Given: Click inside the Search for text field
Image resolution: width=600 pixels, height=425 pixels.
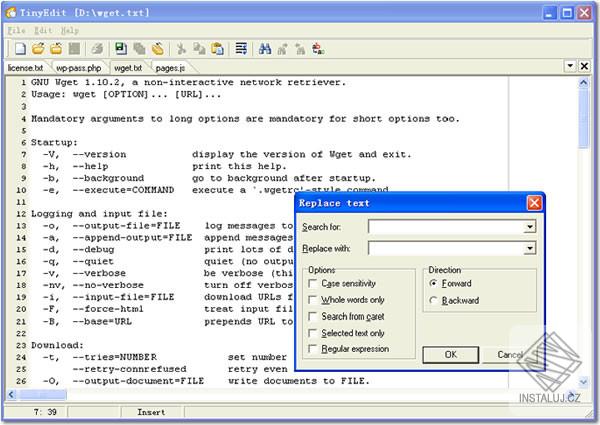Looking at the screenshot, I should pos(445,227).
